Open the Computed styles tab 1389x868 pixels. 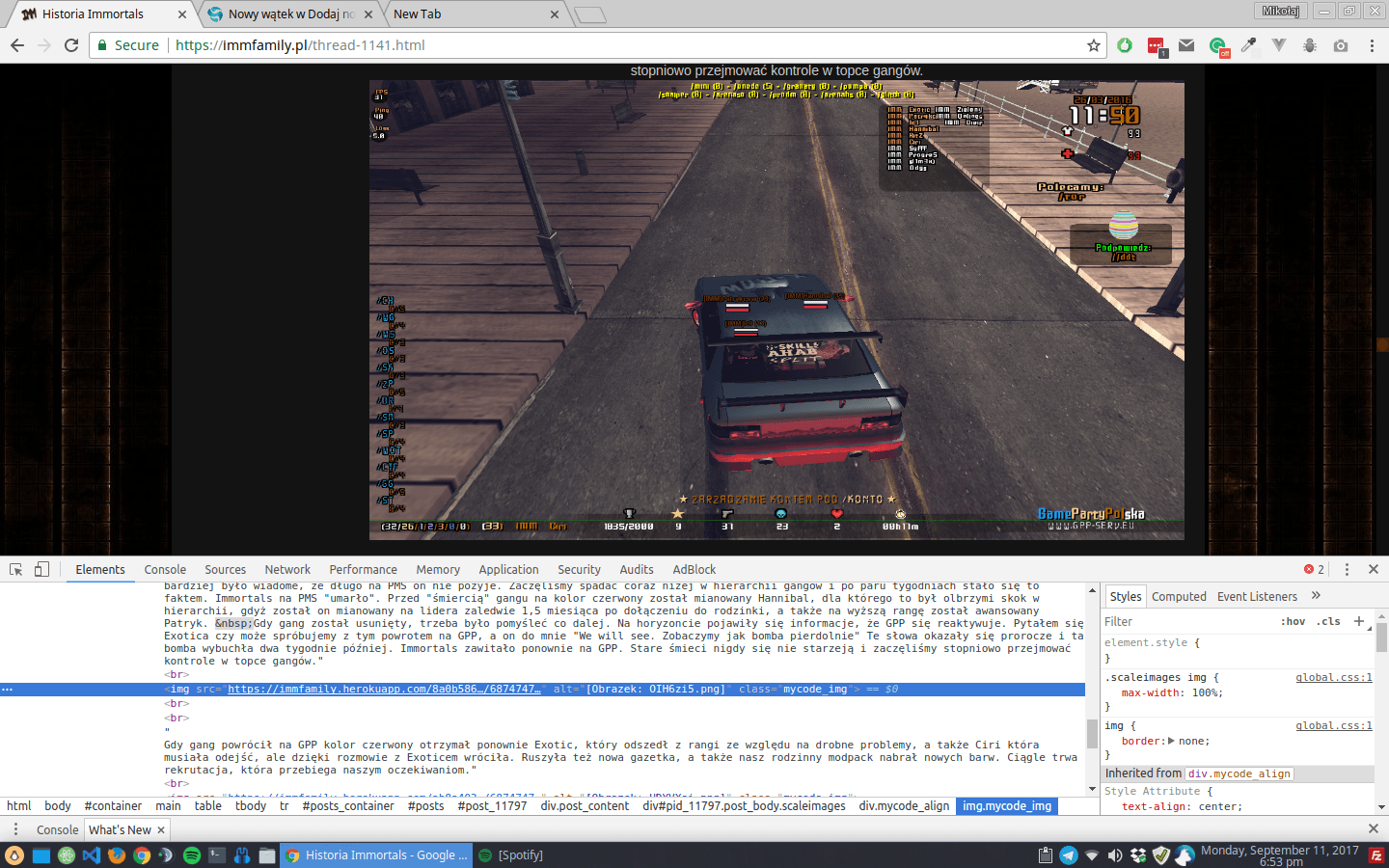1179,597
